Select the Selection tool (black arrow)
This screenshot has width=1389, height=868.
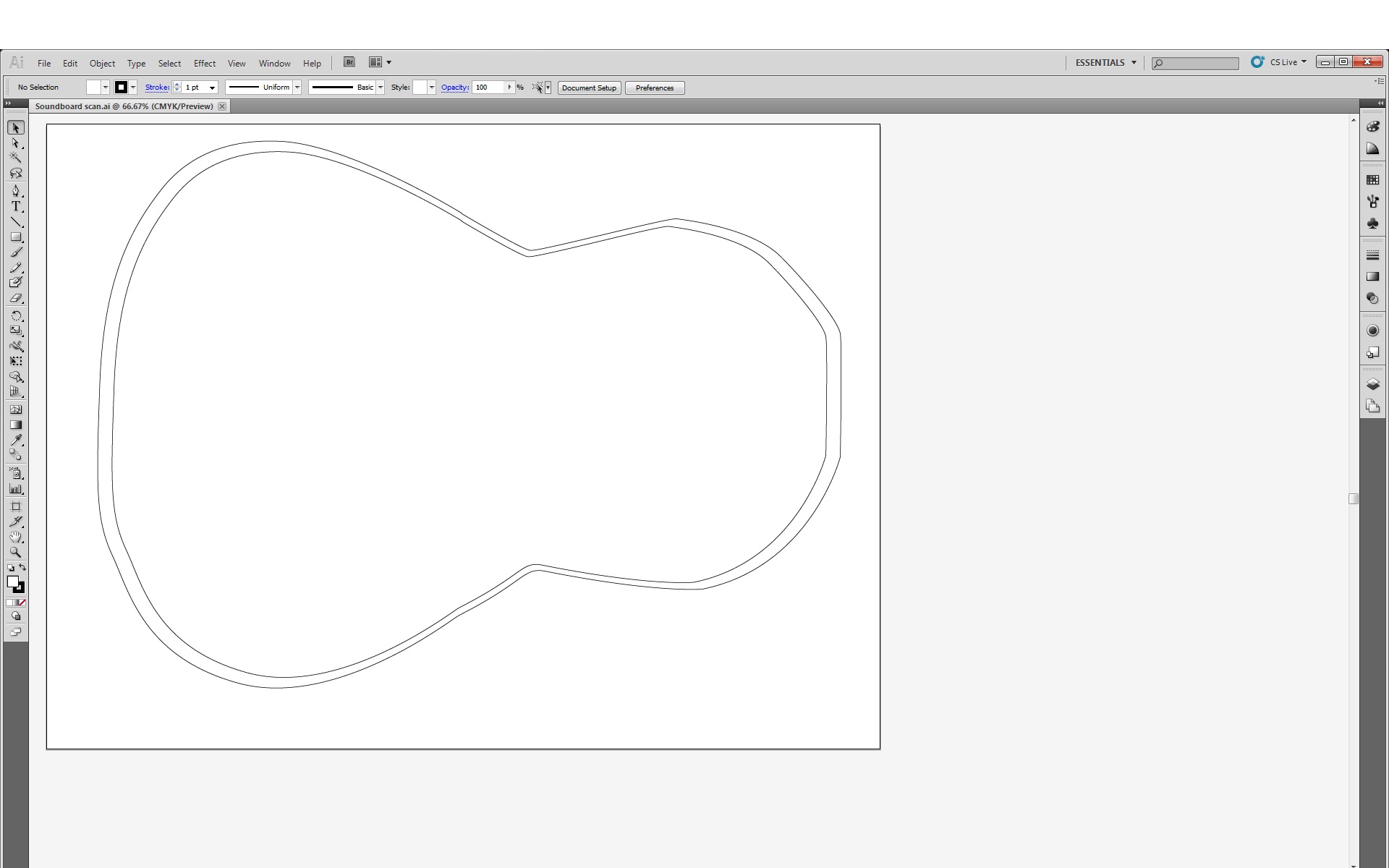coord(16,128)
